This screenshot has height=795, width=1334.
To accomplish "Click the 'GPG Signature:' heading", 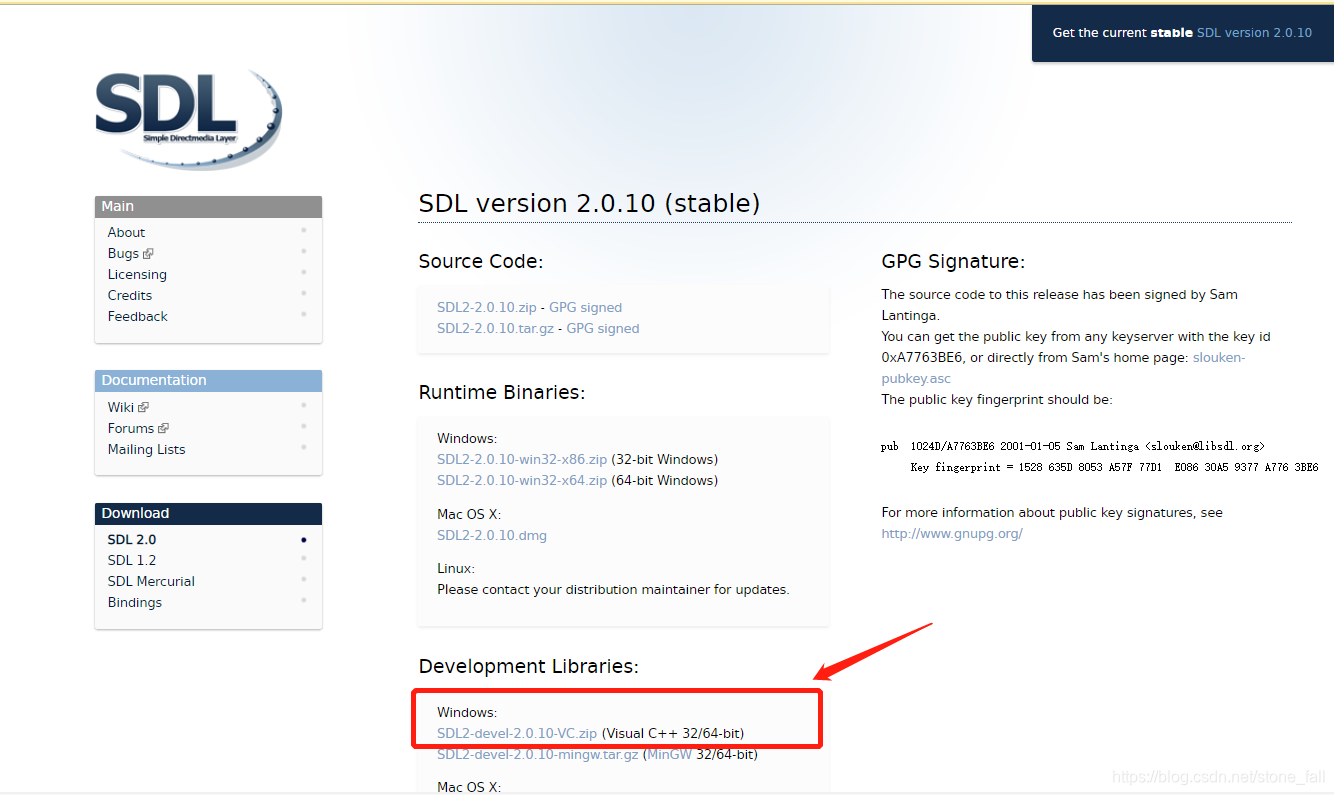I will pos(953,262).
